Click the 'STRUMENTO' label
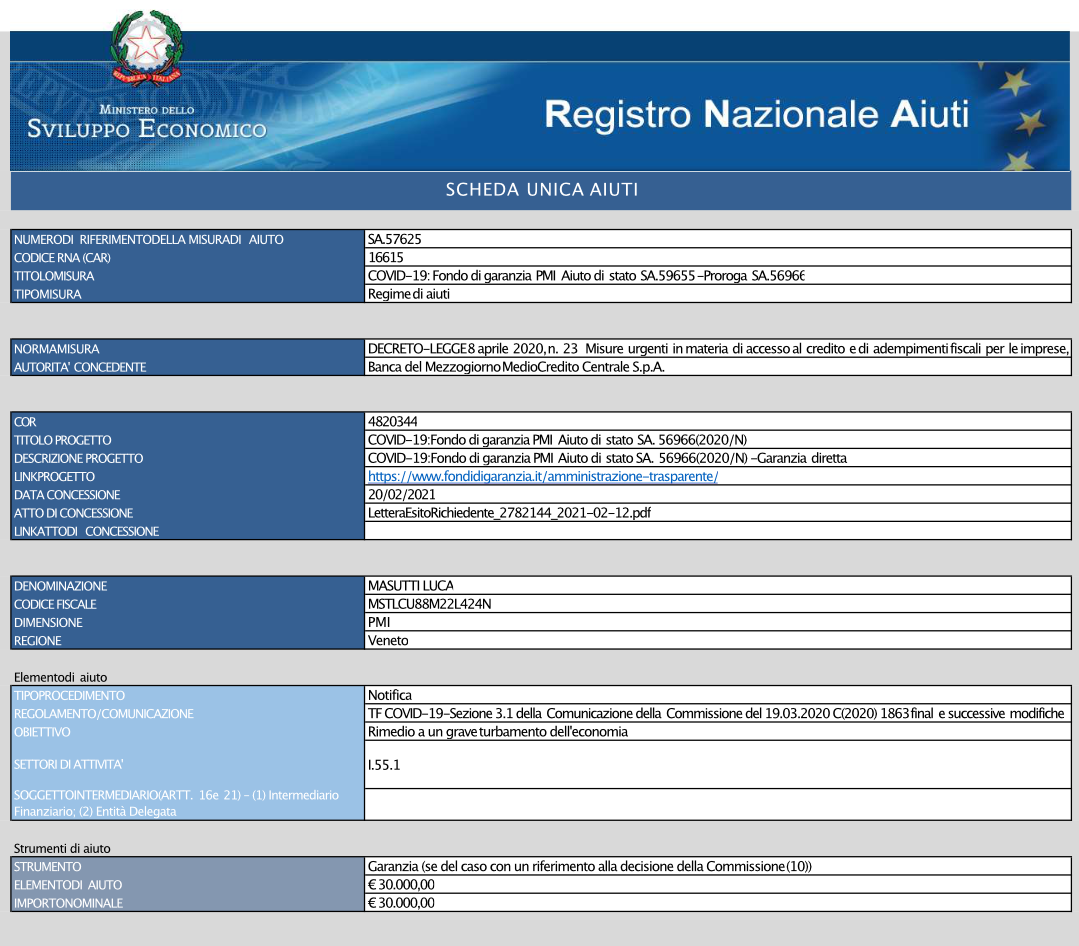The width and height of the screenshot is (1079, 946). click(x=47, y=866)
